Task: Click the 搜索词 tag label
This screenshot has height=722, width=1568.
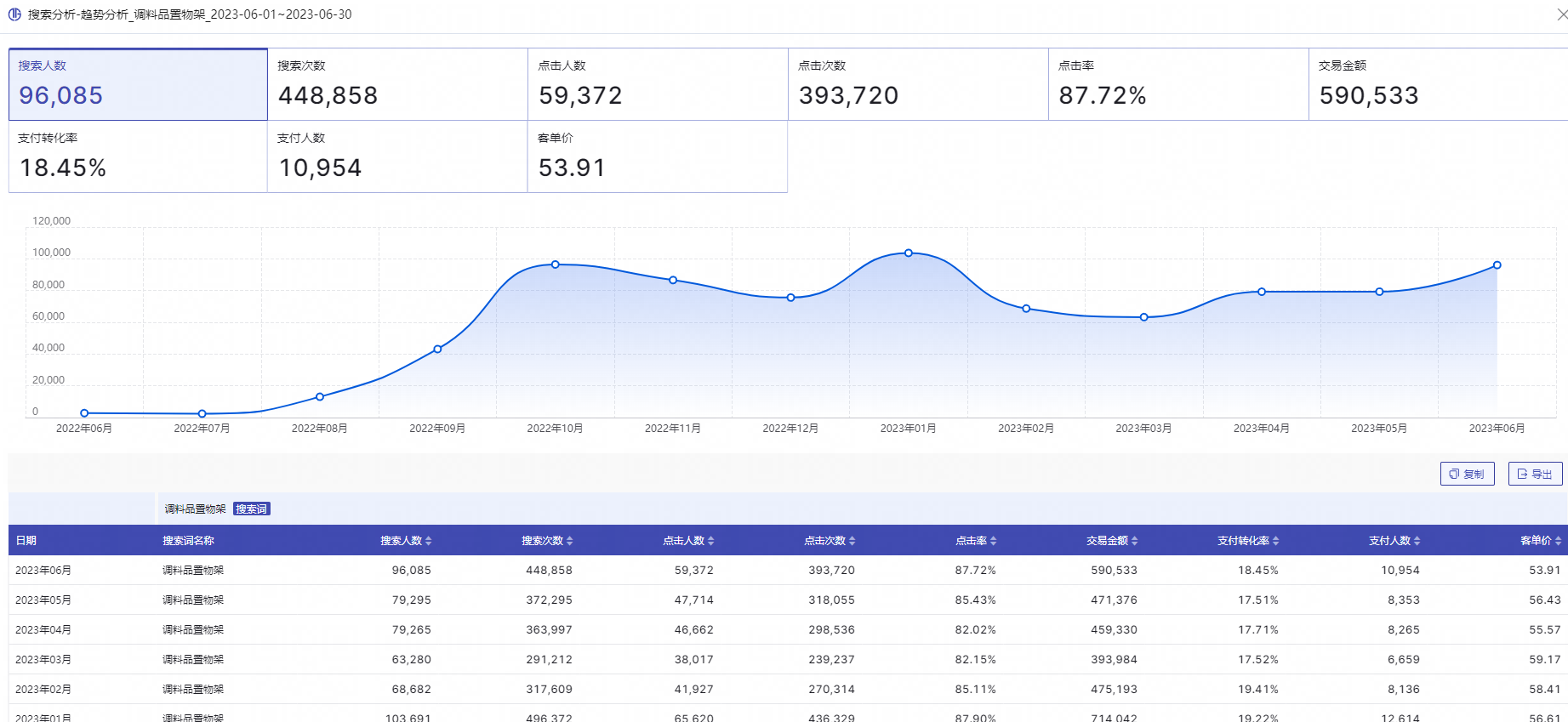Action: click(x=252, y=509)
